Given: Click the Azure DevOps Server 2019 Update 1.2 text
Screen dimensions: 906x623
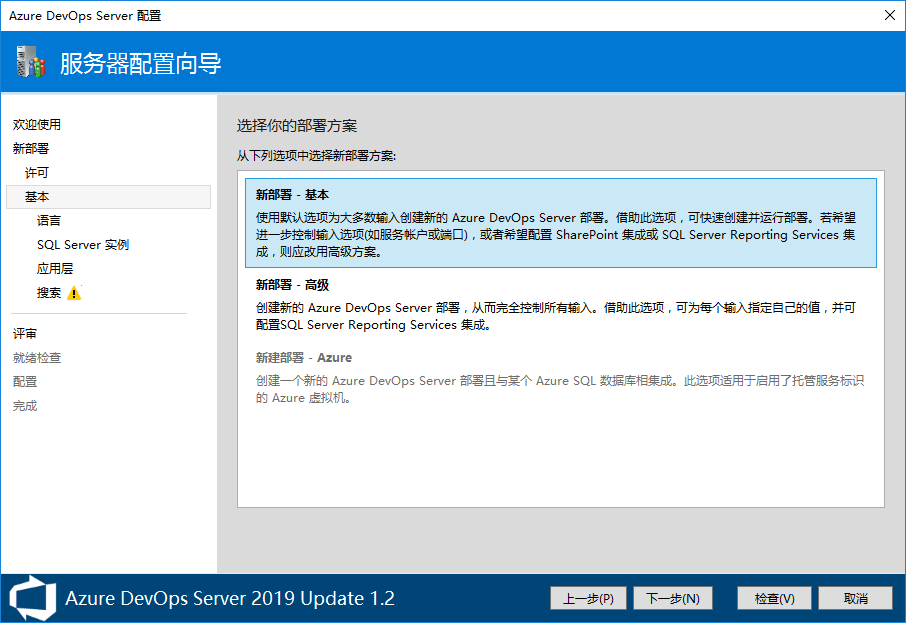Looking at the screenshot, I should tap(230, 598).
